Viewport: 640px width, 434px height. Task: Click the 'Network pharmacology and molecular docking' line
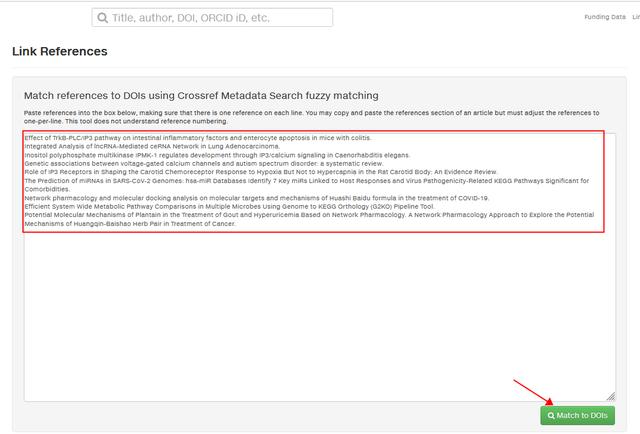click(x=257, y=198)
